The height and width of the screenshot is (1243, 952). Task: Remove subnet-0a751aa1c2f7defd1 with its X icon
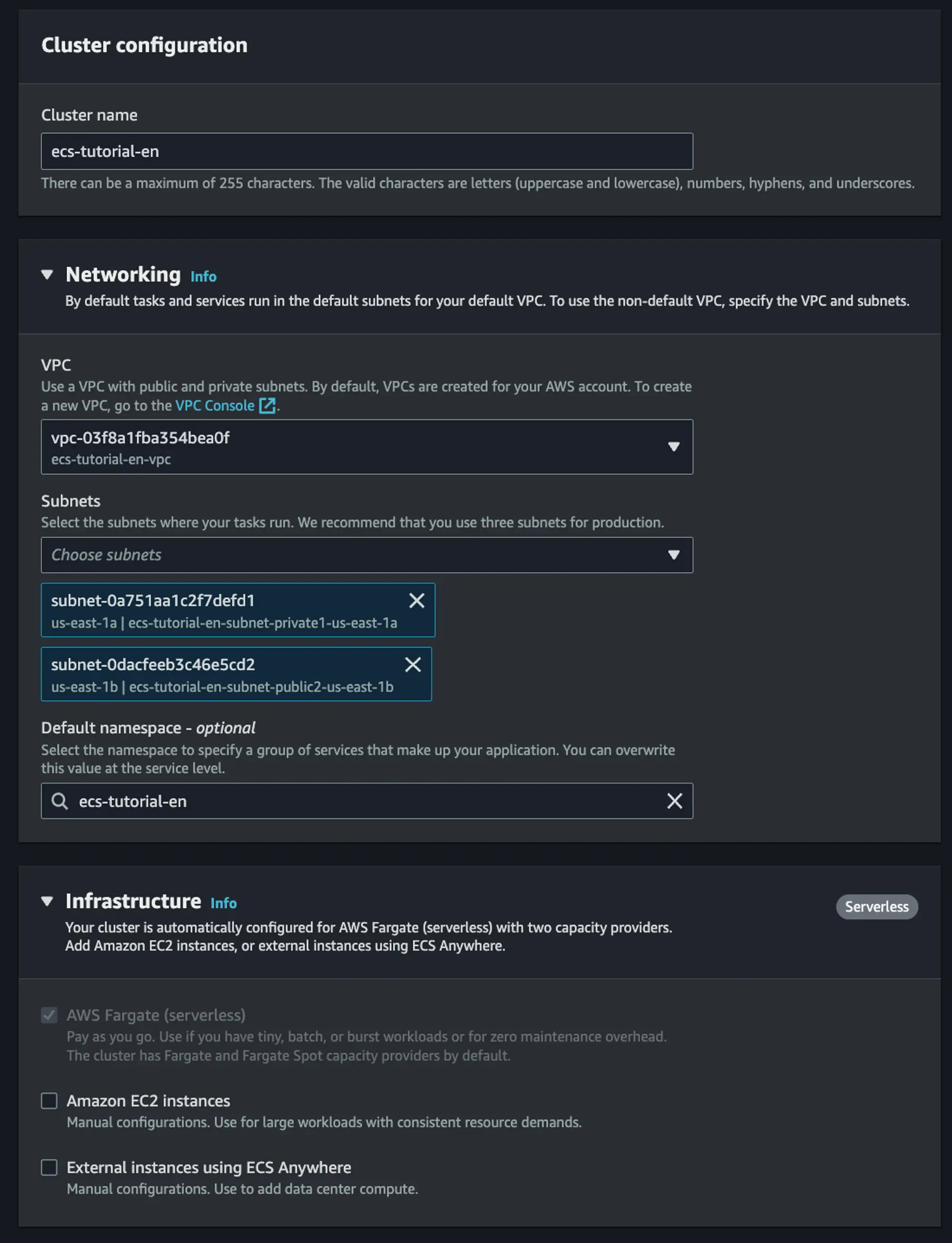tap(416, 600)
